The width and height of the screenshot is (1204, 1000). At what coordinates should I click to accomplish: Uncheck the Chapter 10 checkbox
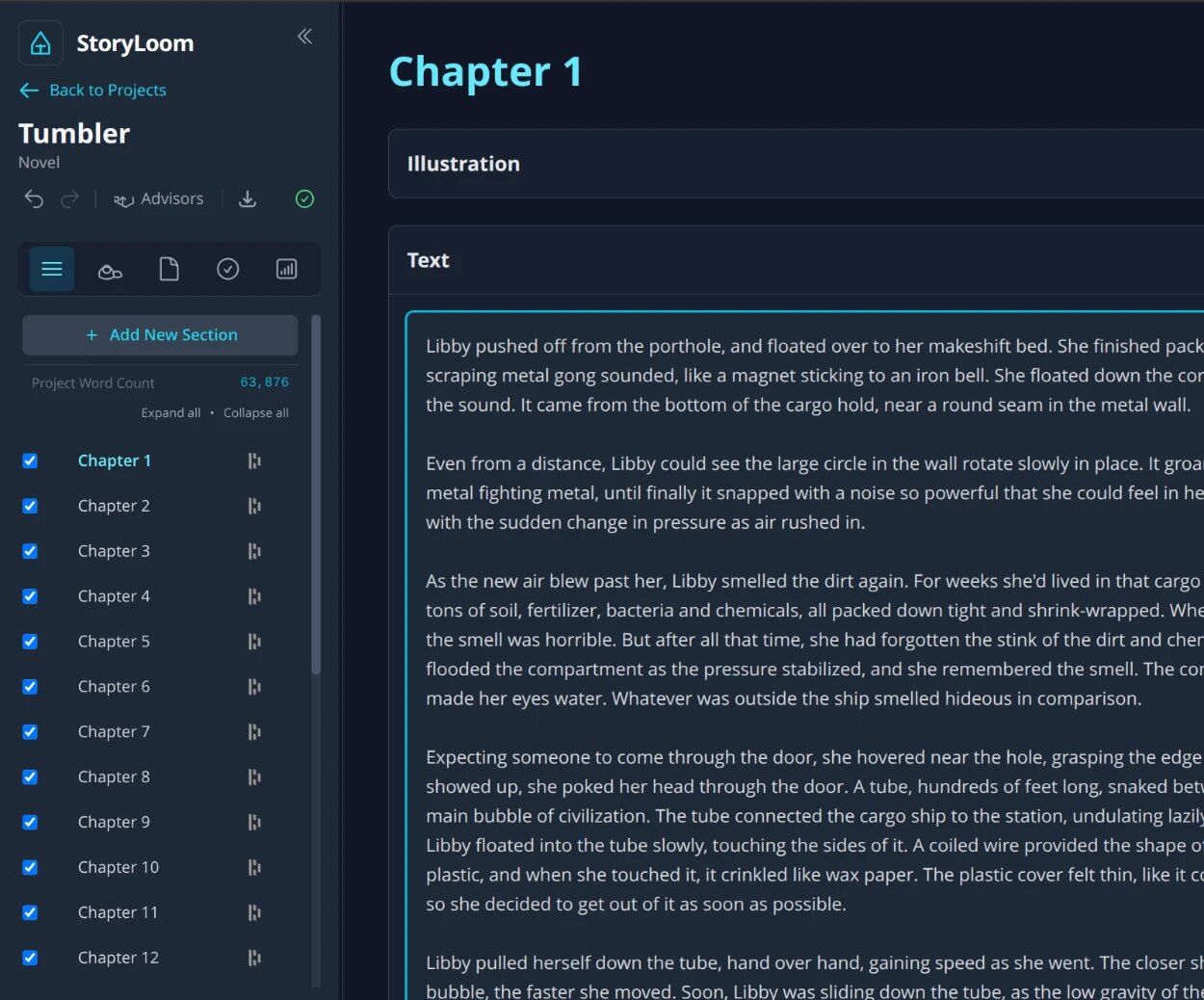(x=30, y=867)
